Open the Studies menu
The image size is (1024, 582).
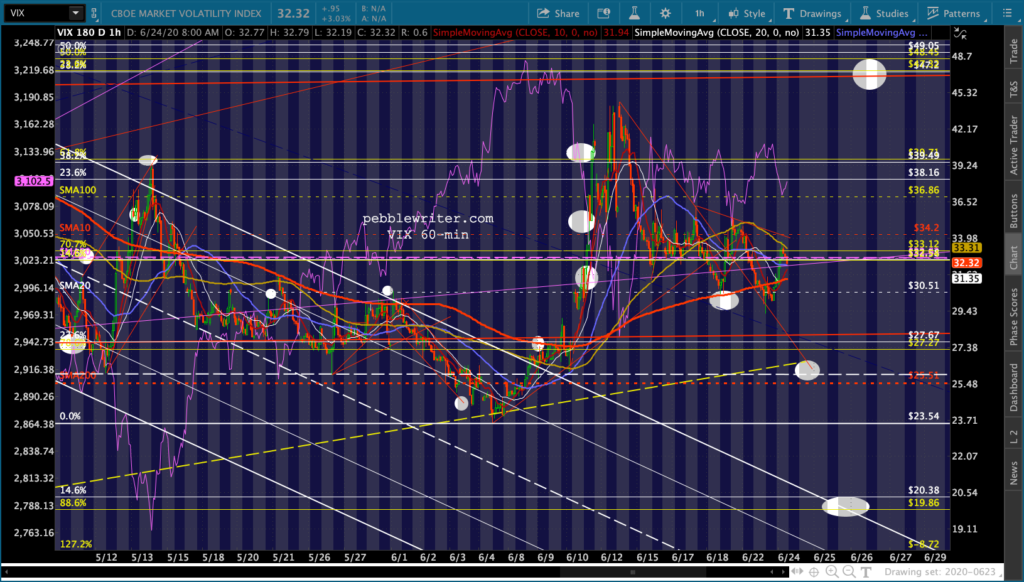tap(884, 13)
